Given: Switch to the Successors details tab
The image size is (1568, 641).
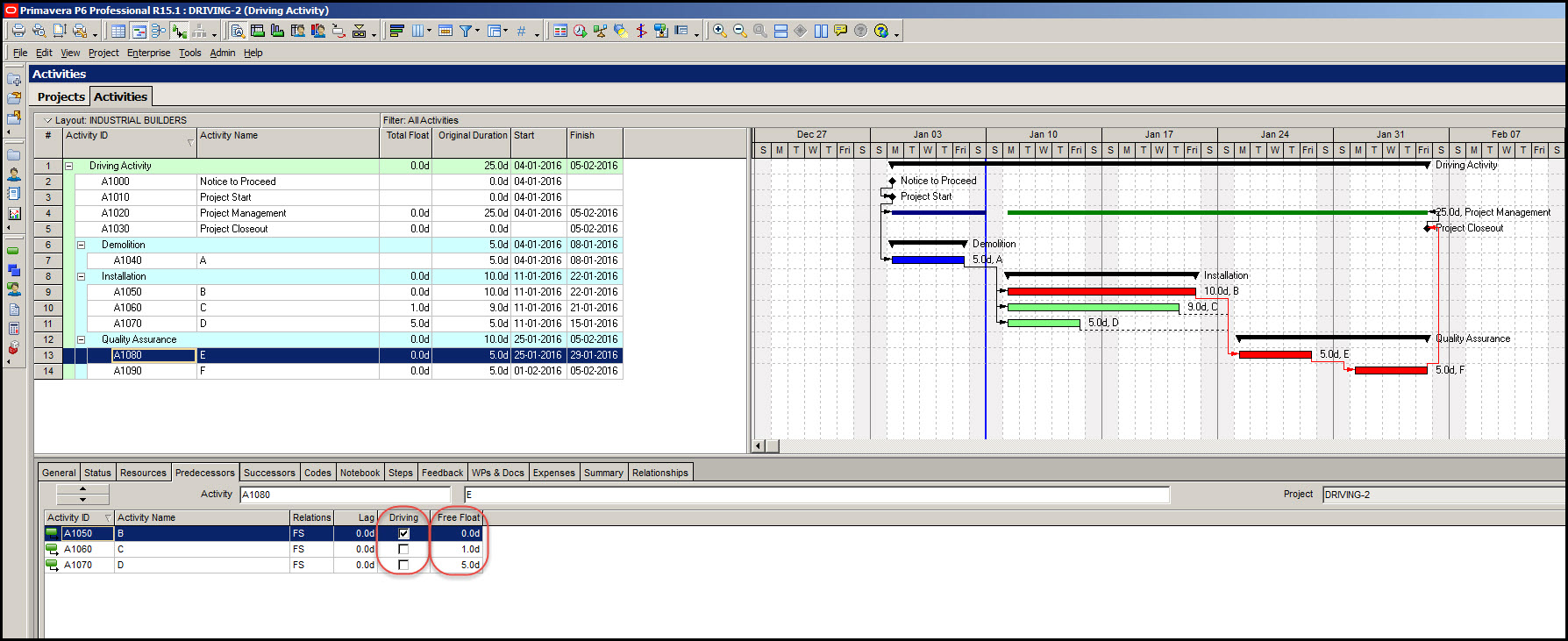Looking at the screenshot, I should click(269, 473).
